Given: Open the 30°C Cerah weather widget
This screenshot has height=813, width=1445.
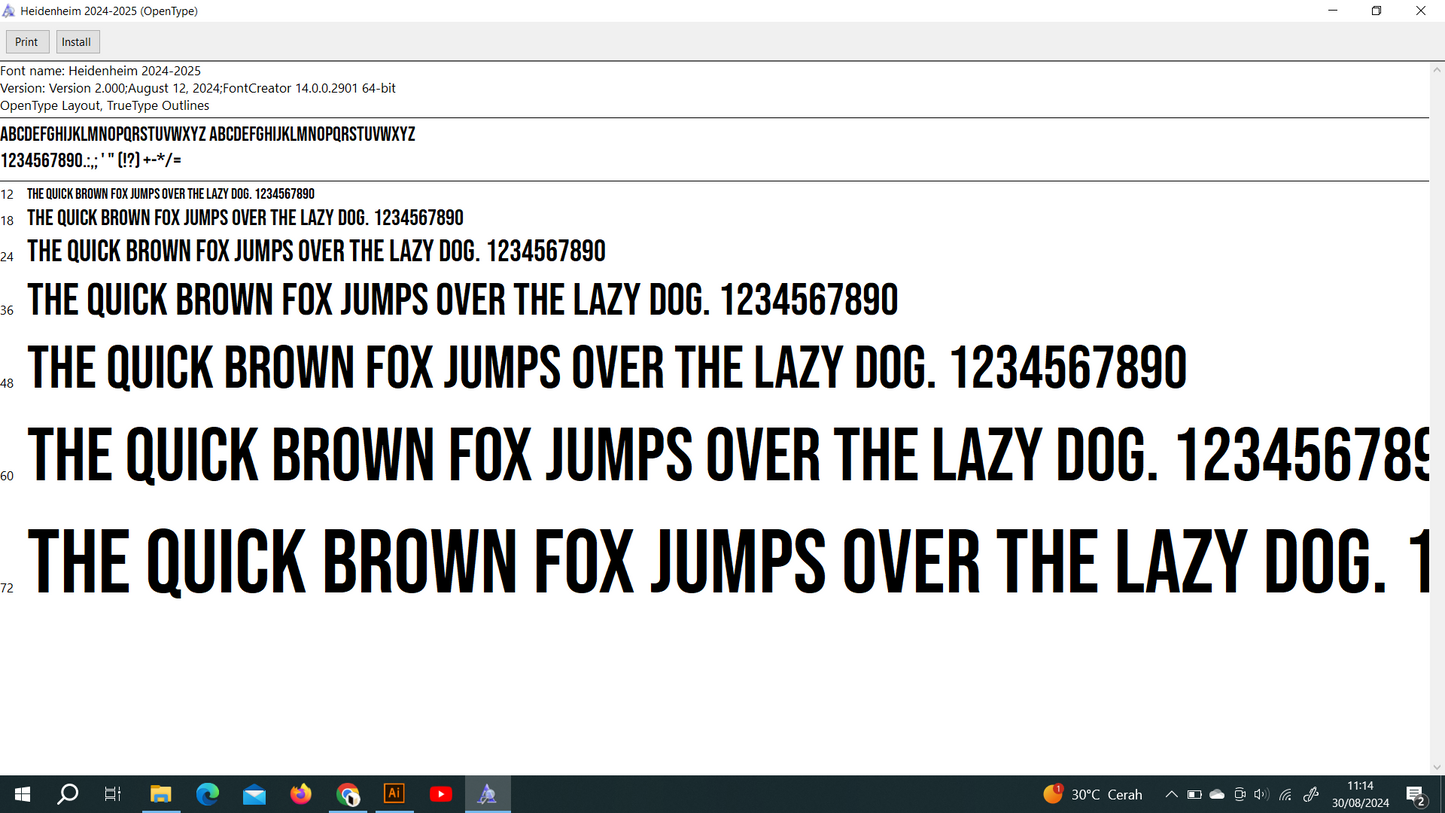Looking at the screenshot, I should pyautogui.click(x=1093, y=795).
